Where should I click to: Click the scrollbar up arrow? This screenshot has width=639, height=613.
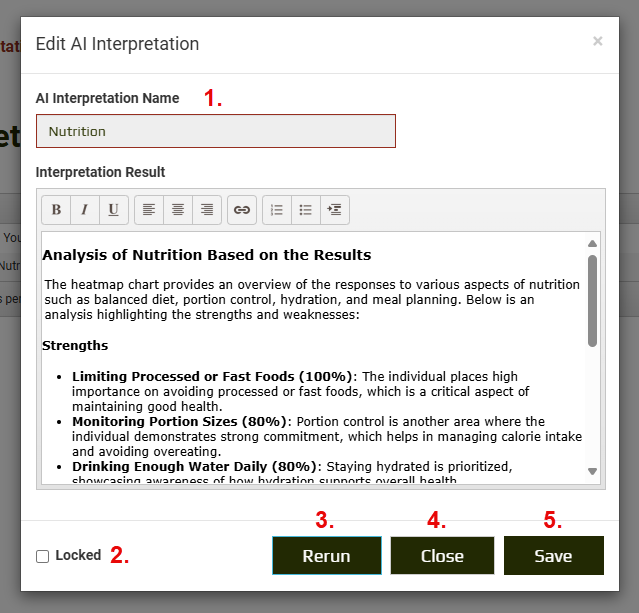(x=592, y=243)
